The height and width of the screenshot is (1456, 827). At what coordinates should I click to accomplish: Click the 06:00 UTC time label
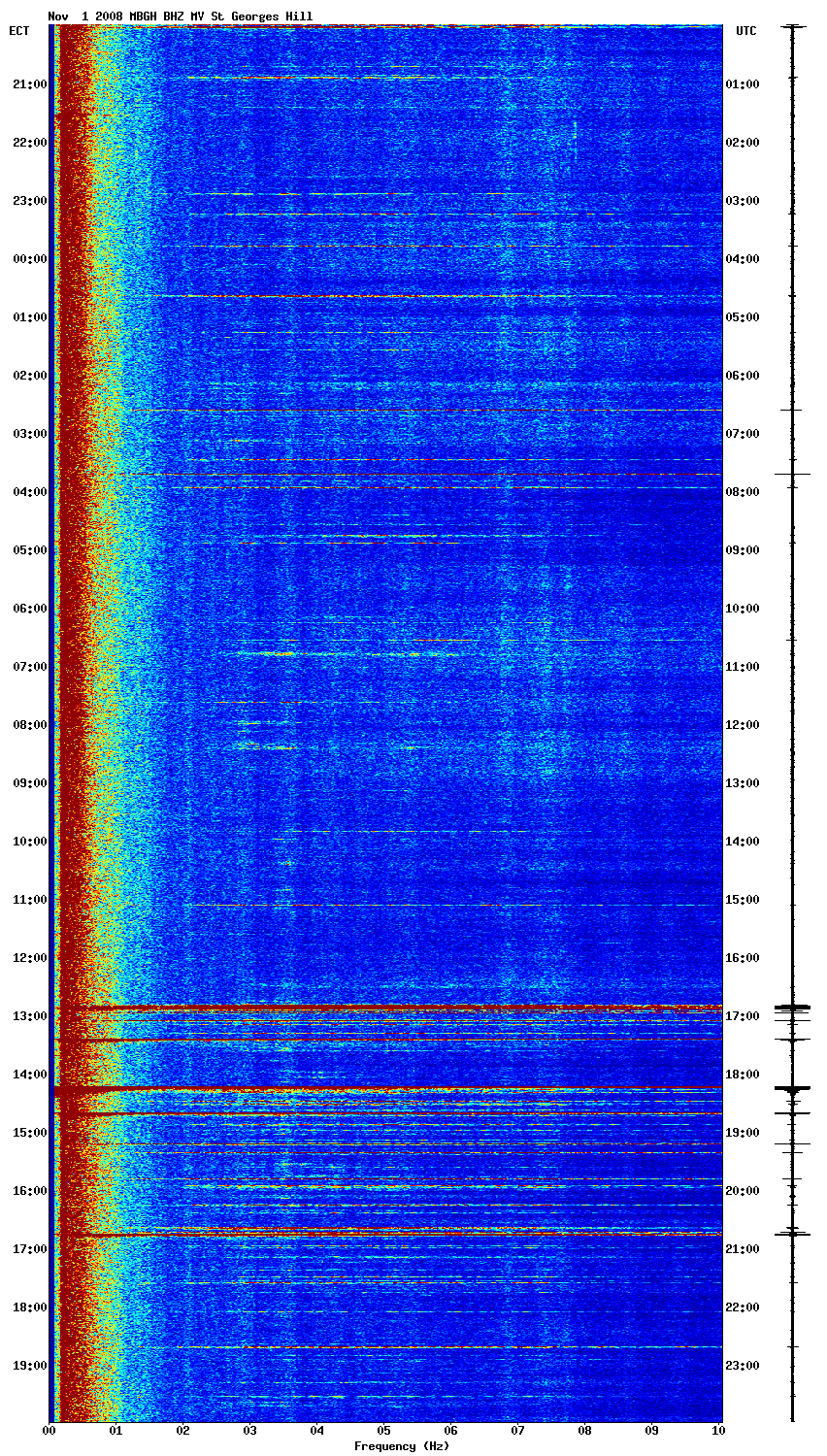click(743, 376)
